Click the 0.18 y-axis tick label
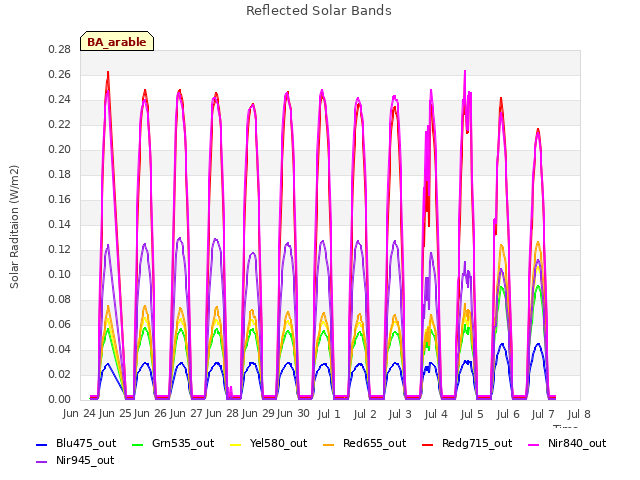 tap(59, 174)
